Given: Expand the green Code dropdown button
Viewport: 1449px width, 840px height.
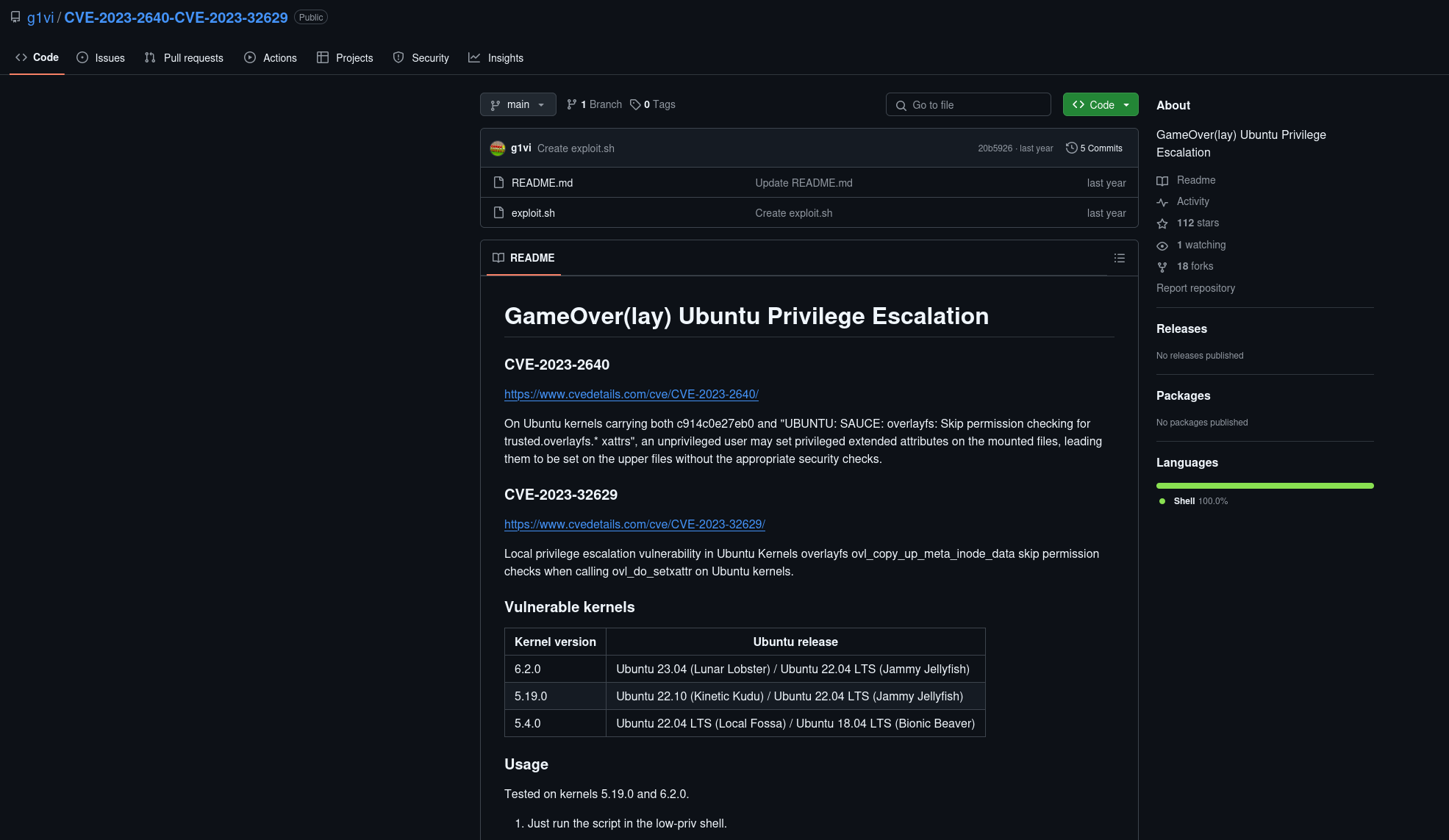Looking at the screenshot, I should point(1101,104).
